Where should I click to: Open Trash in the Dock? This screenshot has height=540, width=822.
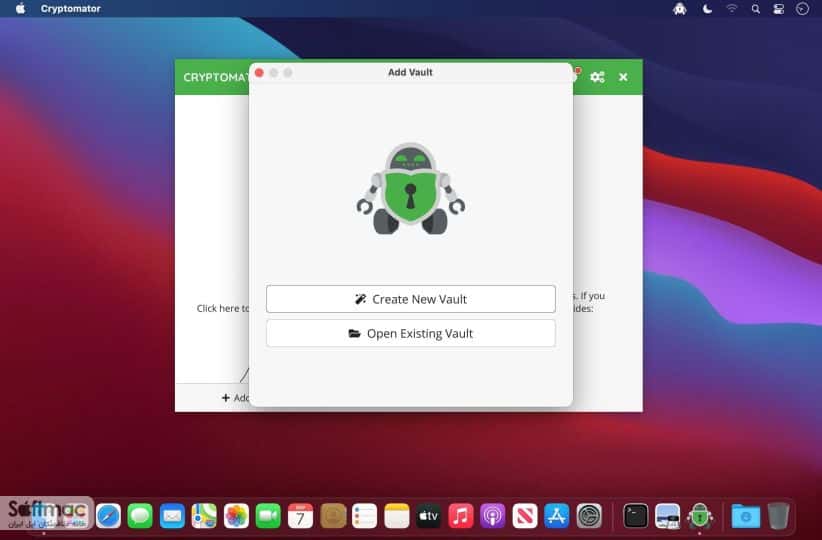coord(778,516)
